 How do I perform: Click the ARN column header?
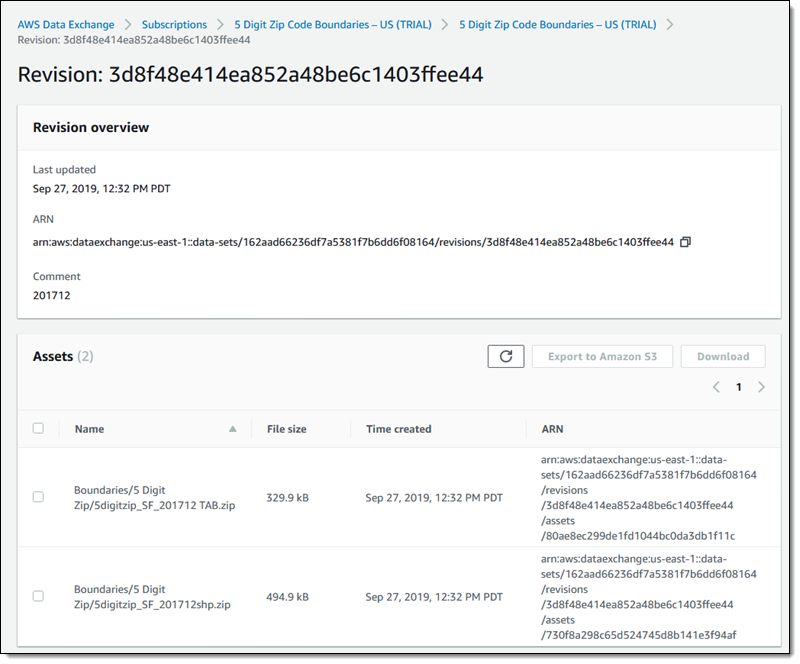pyautogui.click(x=552, y=429)
